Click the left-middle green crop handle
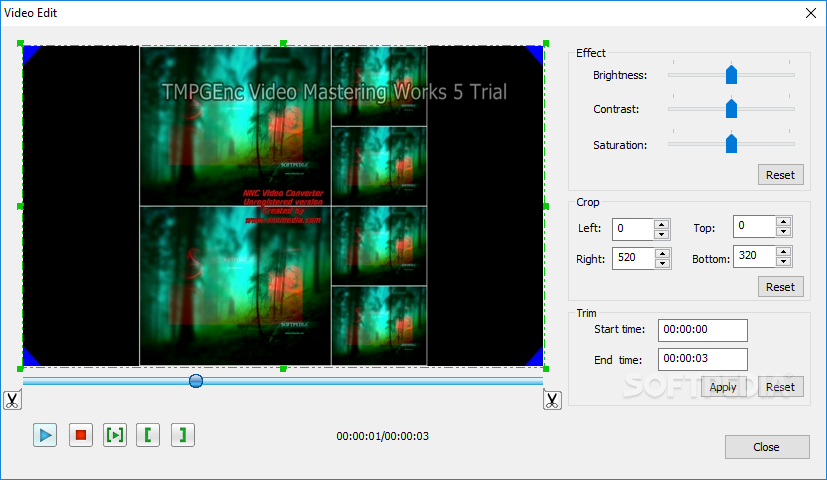 (x=20, y=206)
